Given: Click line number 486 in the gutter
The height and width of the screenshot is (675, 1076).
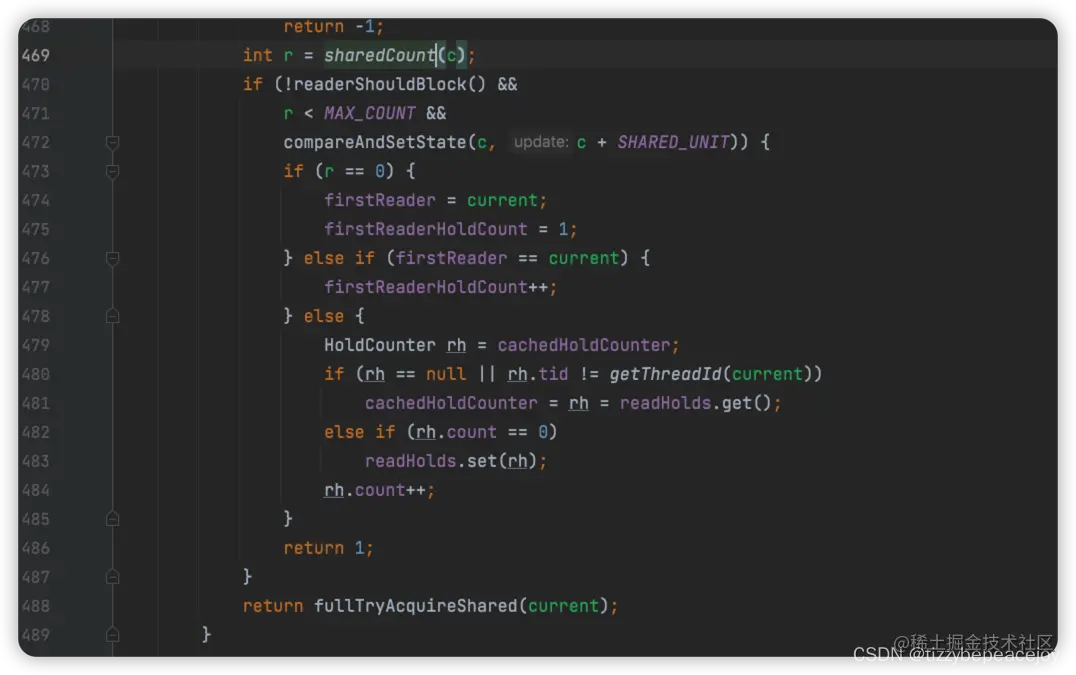Looking at the screenshot, I should point(36,548).
